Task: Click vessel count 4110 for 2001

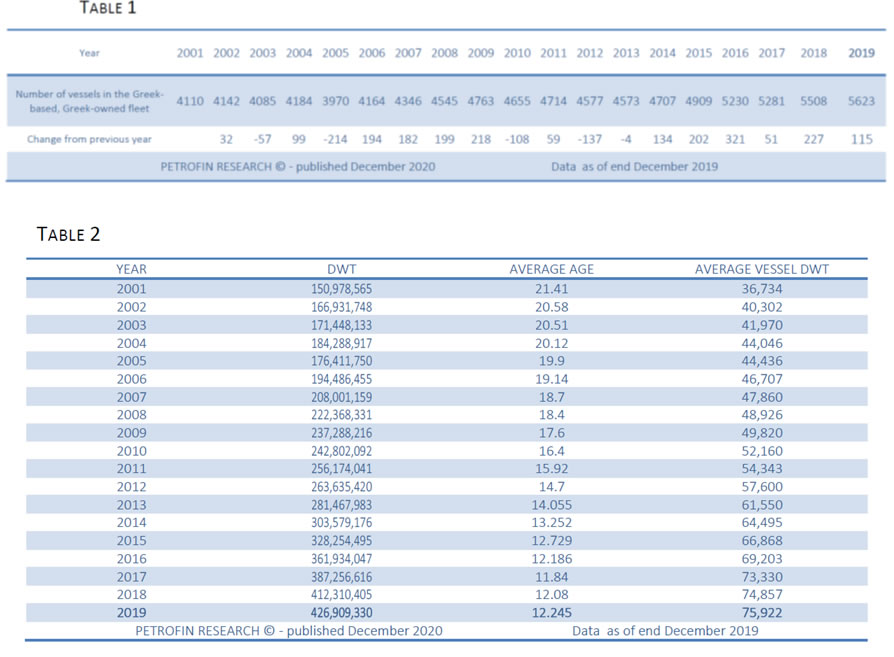Action: coord(190,101)
